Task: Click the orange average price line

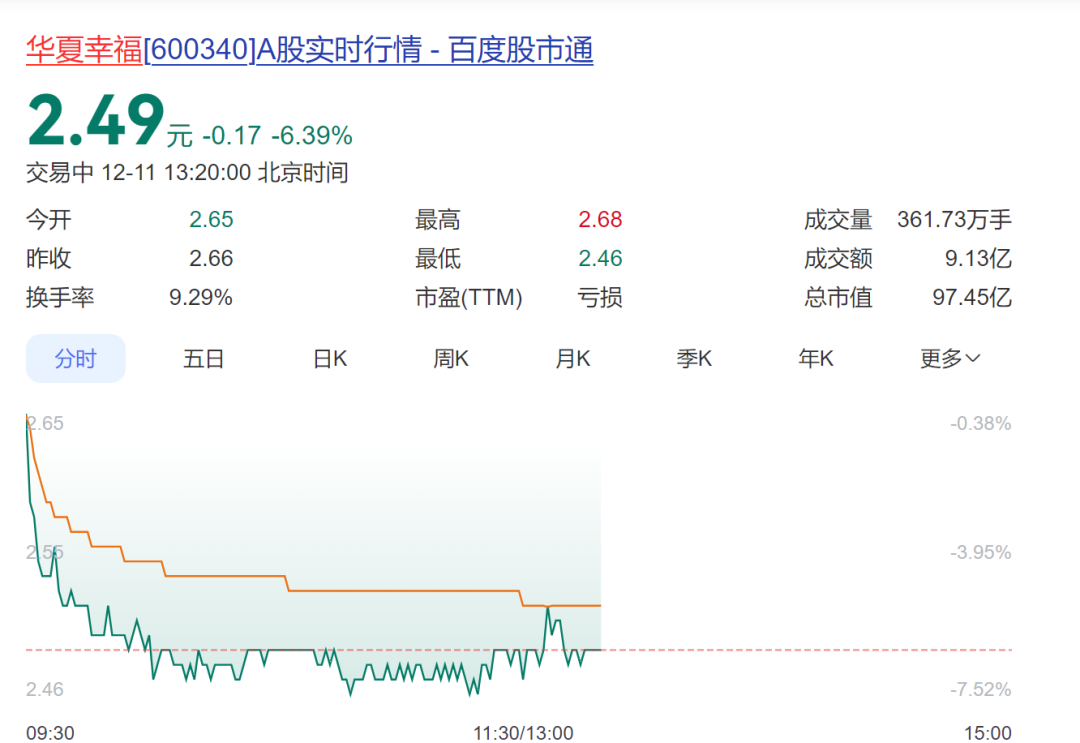Action: coord(400,591)
